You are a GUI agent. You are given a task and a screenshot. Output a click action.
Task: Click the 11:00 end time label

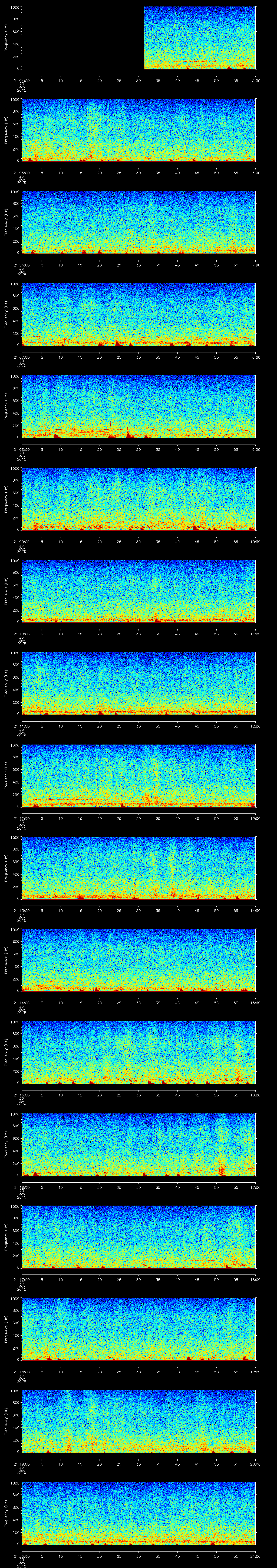(x=256, y=634)
